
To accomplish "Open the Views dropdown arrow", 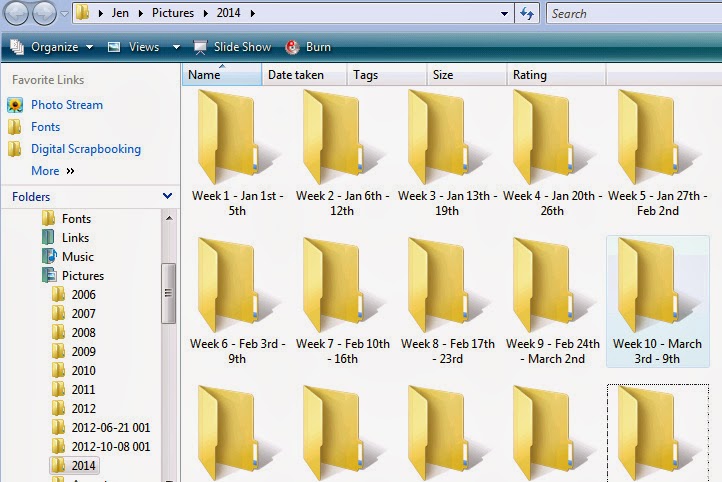I will pyautogui.click(x=176, y=47).
